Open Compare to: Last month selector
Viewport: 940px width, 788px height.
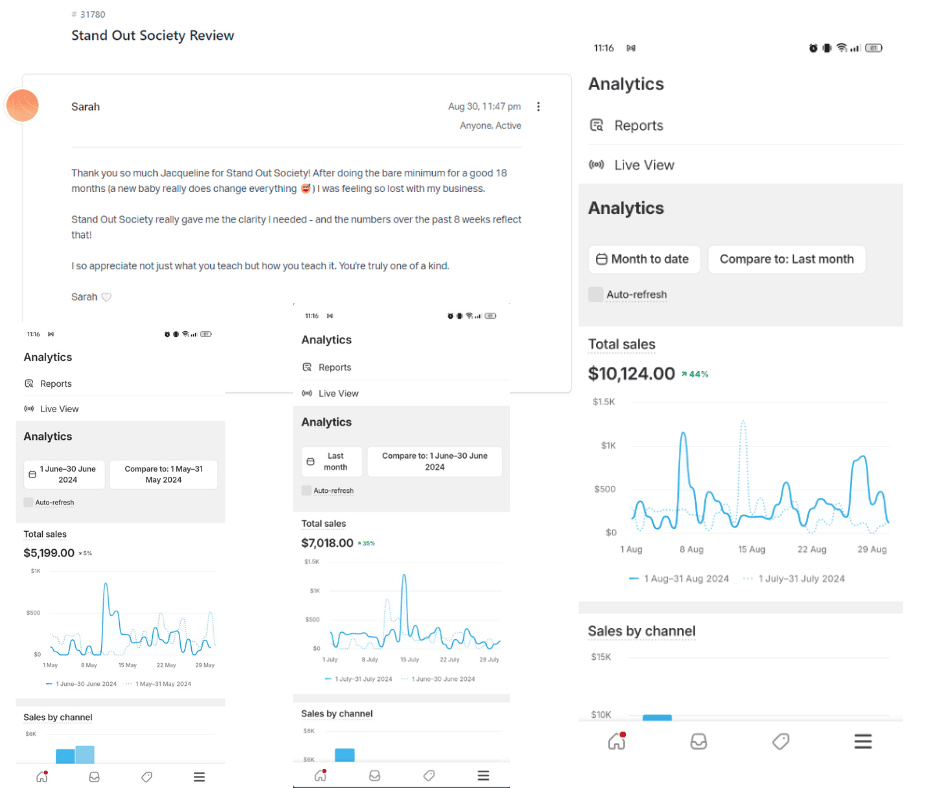(x=787, y=259)
